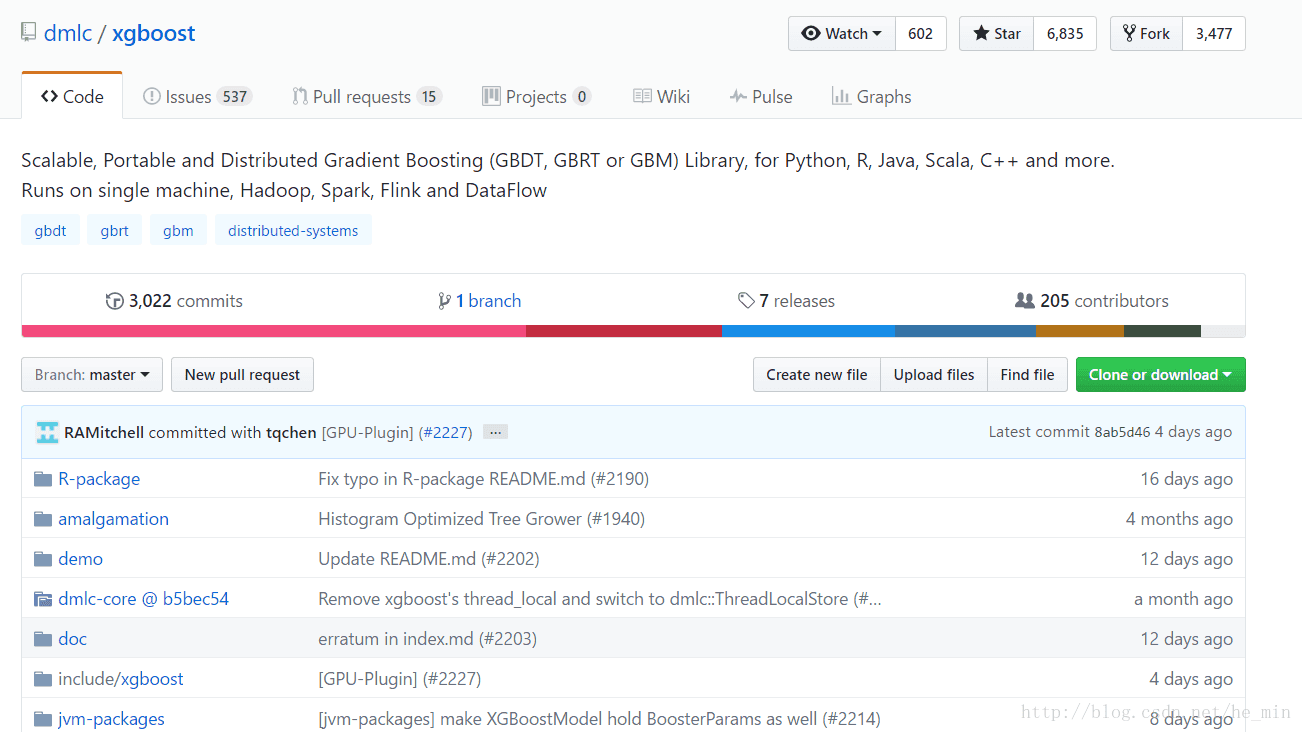Click the commits history clock icon
This screenshot has height=732, width=1302.
point(114,301)
